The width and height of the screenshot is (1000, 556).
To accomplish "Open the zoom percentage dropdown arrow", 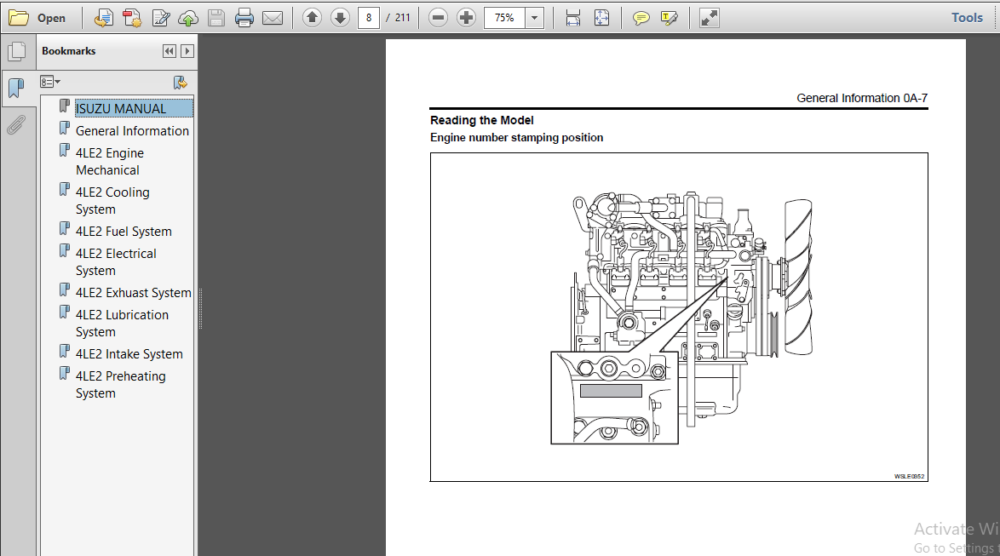I will tap(534, 18).
